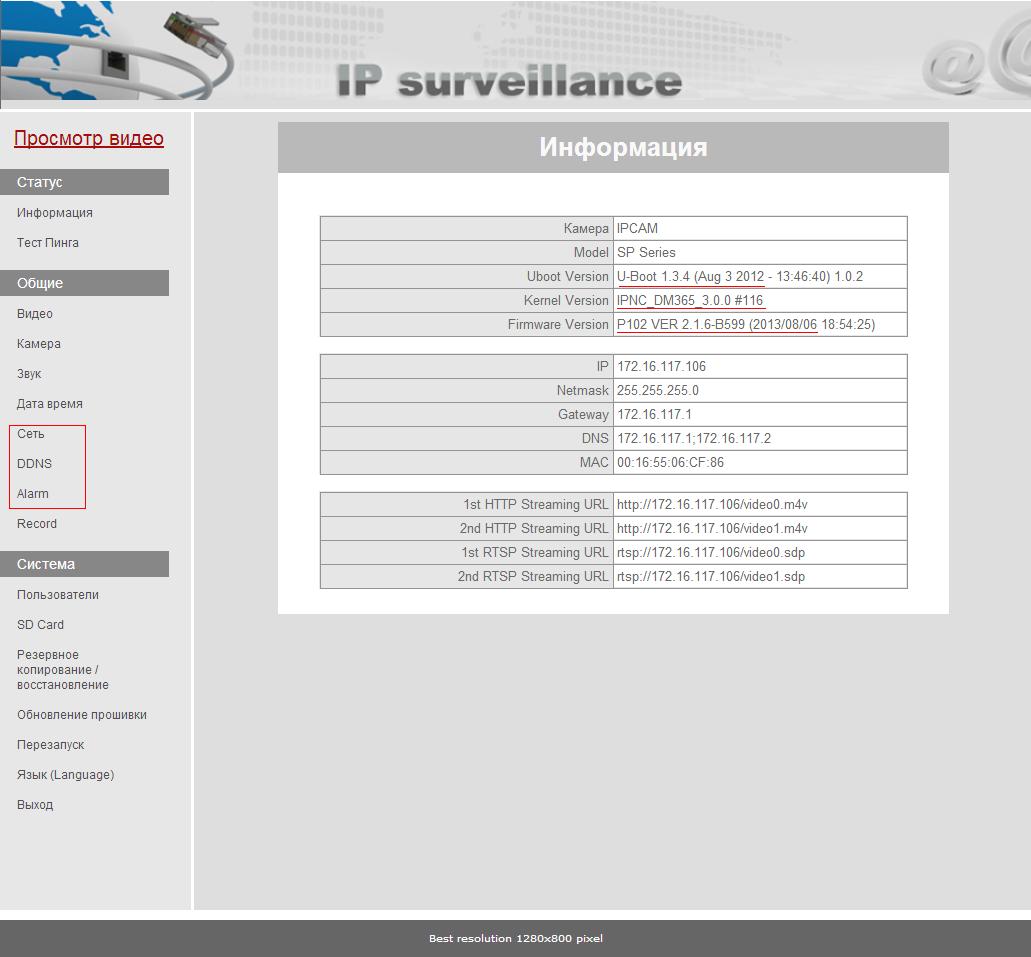
Task: Open the Alarm settings page
Action: tap(33, 494)
